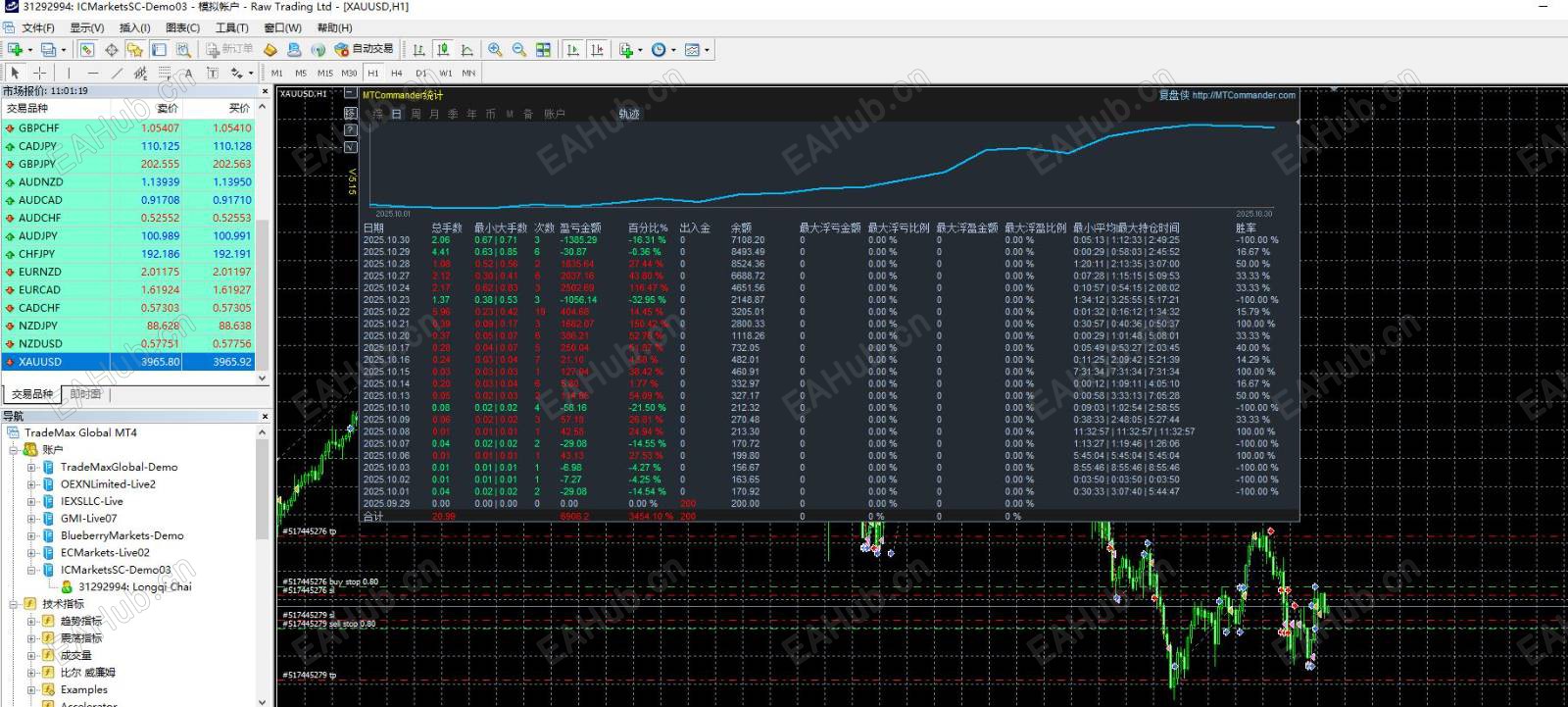This screenshot has width=1568, height=707.
Task: Click the question mark help box
Action: [350, 130]
